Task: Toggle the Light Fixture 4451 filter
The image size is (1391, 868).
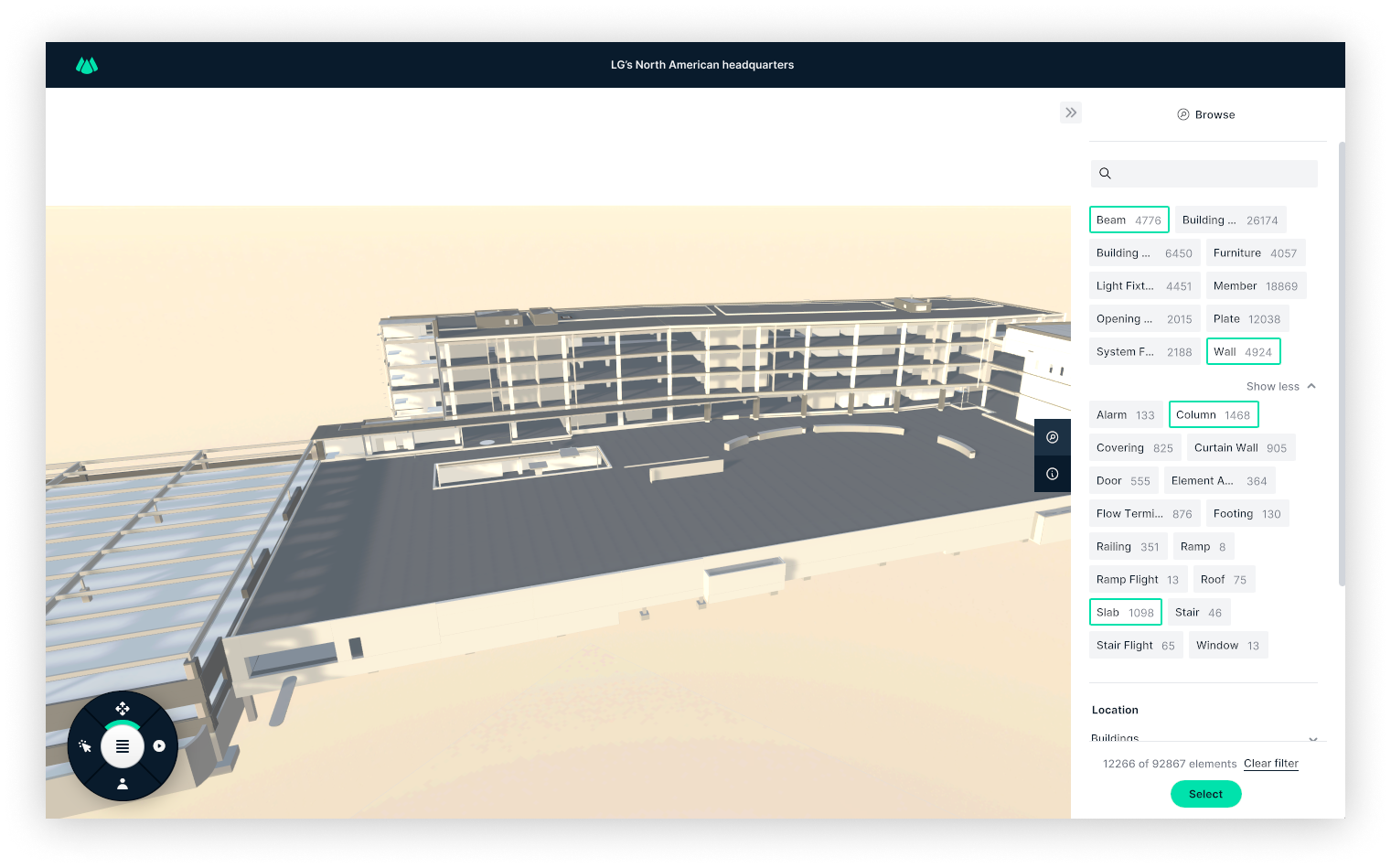Action: click(1144, 285)
